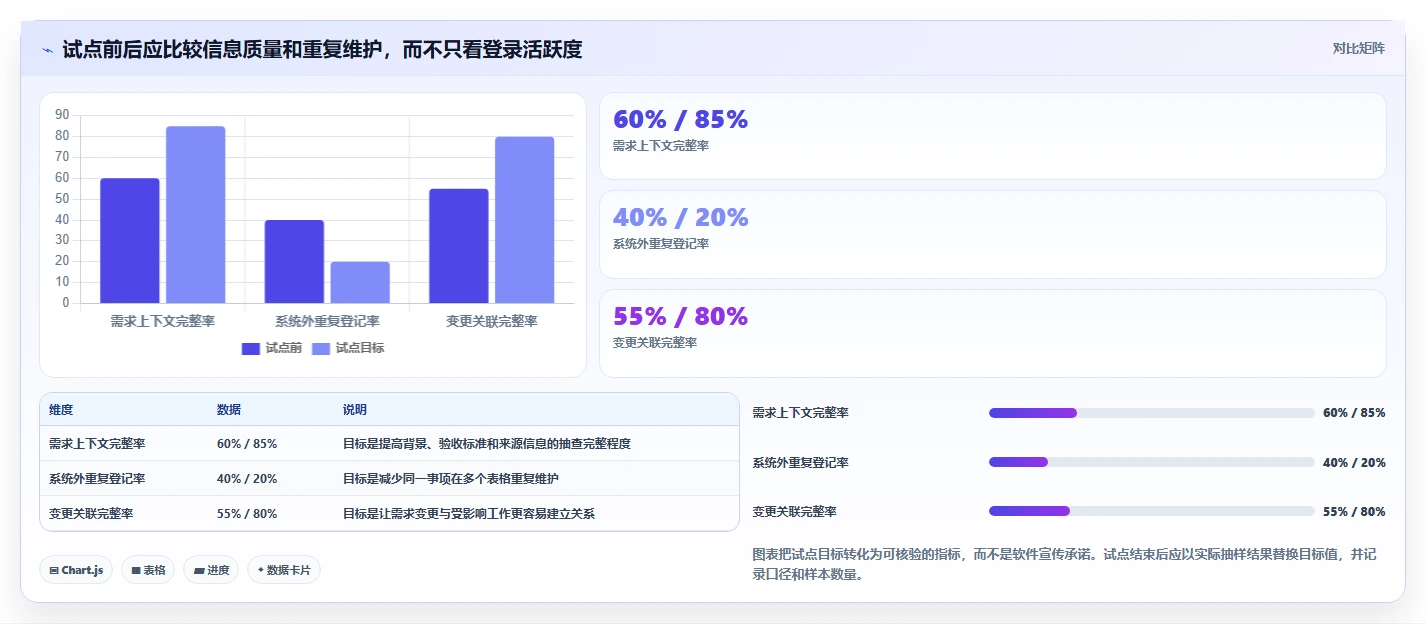Click the 数据 column header
The width and height of the screenshot is (1426, 624).
coord(228,410)
